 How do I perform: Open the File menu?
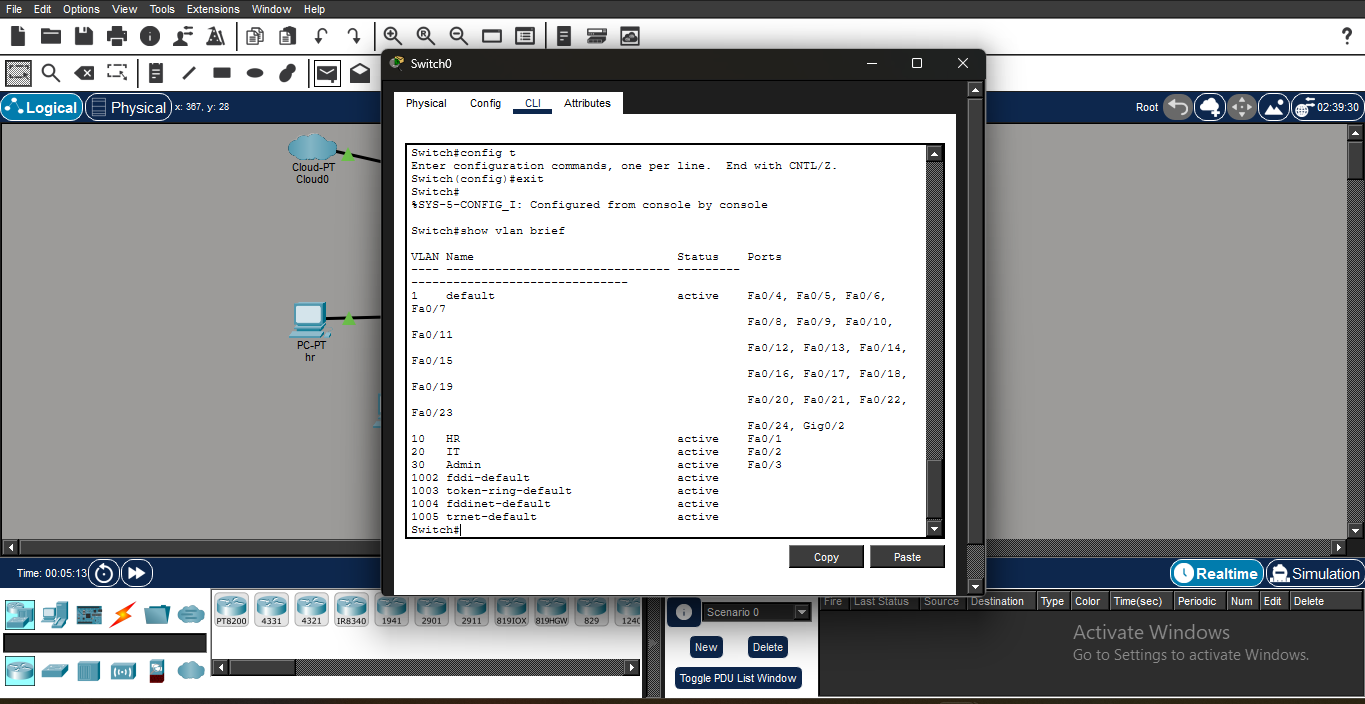(14, 9)
